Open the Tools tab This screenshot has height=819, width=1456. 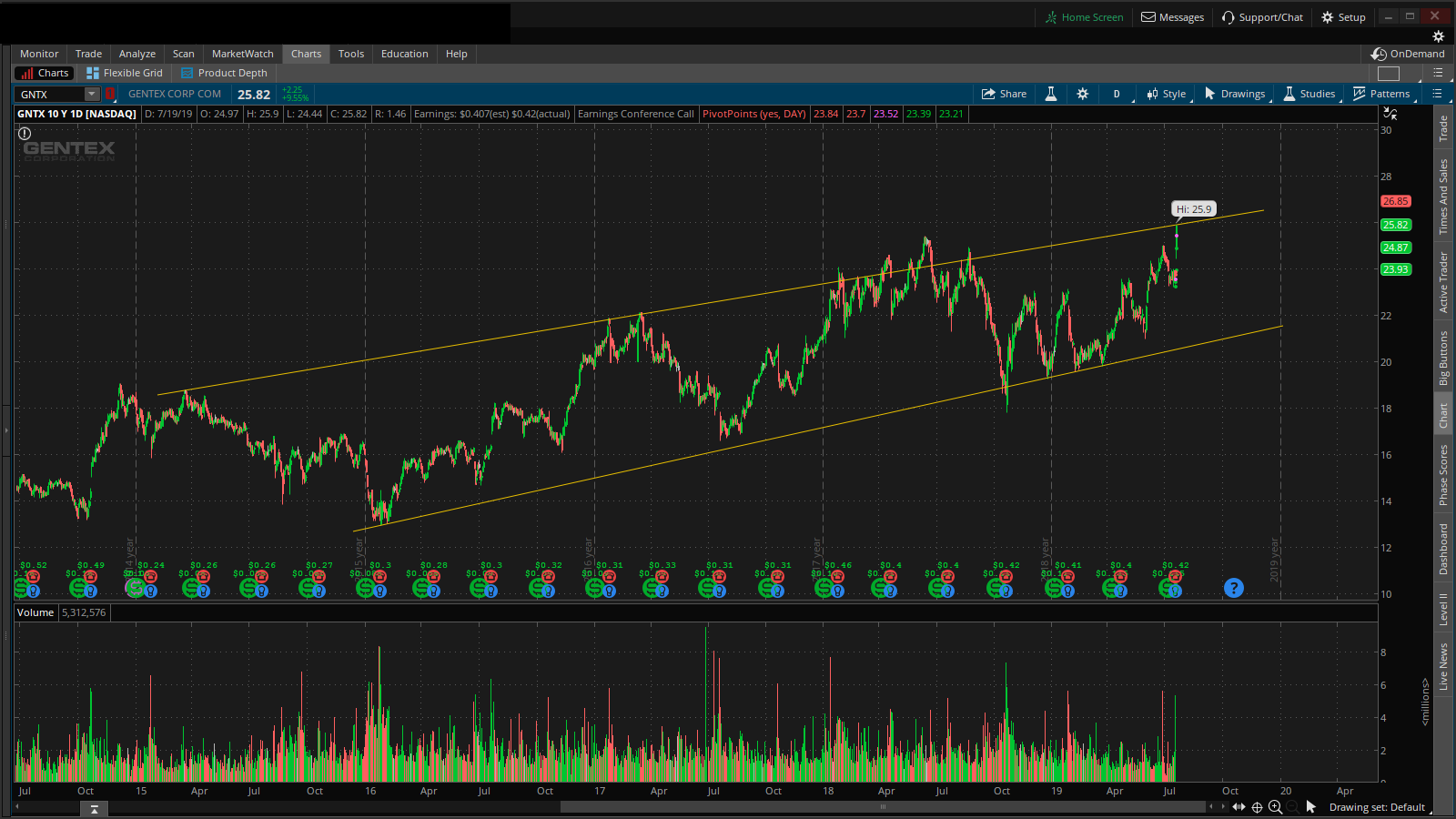pyautogui.click(x=351, y=54)
